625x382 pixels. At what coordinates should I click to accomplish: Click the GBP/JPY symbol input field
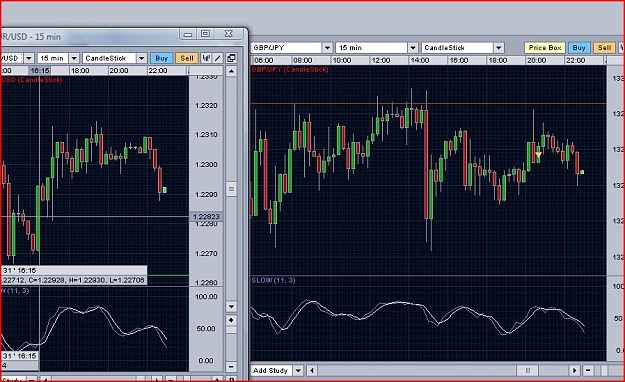[x=286, y=48]
